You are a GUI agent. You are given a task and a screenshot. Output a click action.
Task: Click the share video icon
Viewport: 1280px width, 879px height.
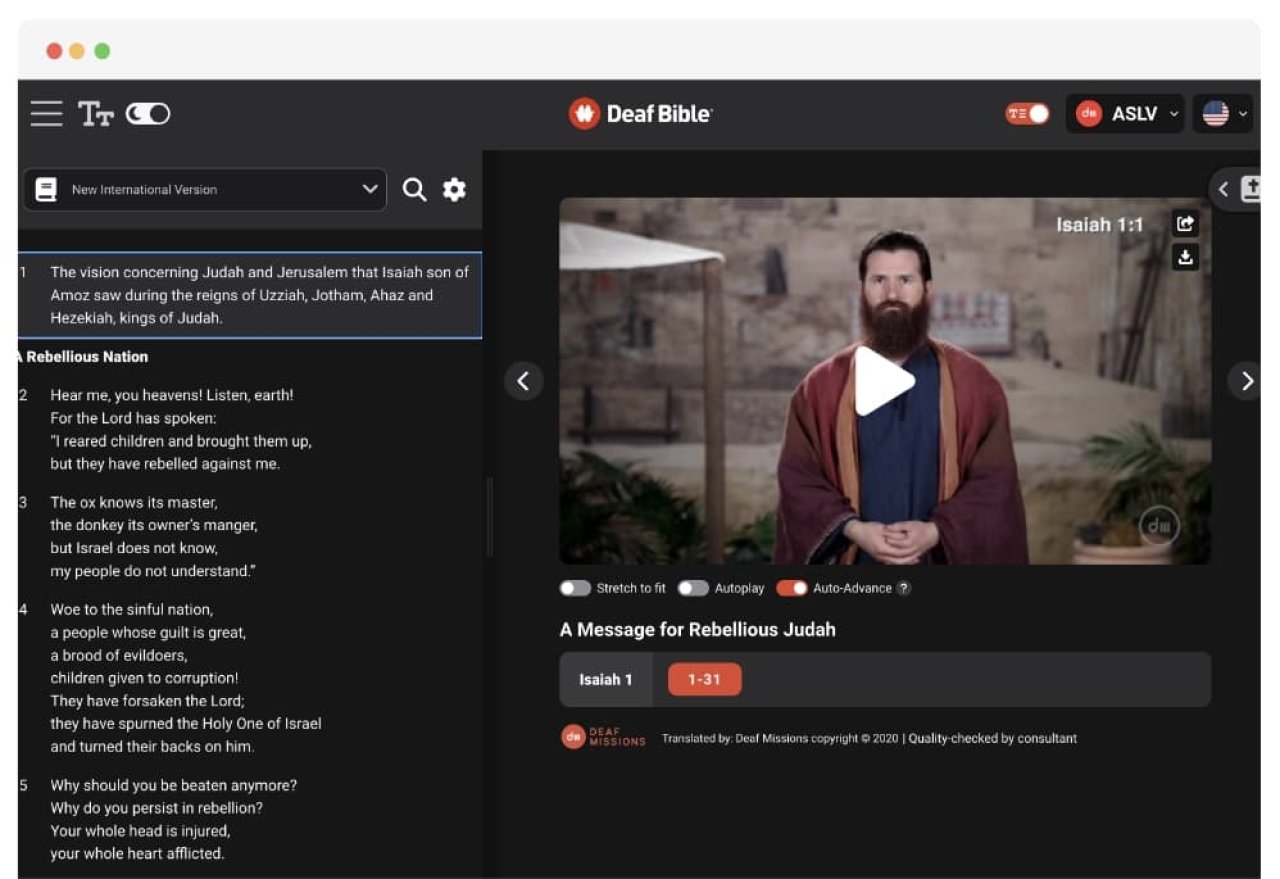coord(1185,224)
